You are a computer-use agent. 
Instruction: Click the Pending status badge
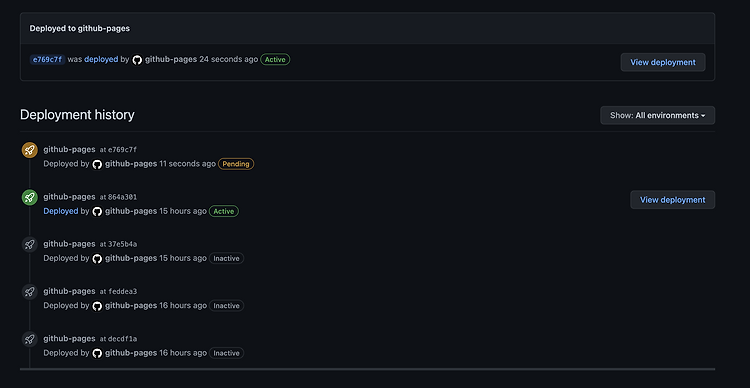(236, 164)
